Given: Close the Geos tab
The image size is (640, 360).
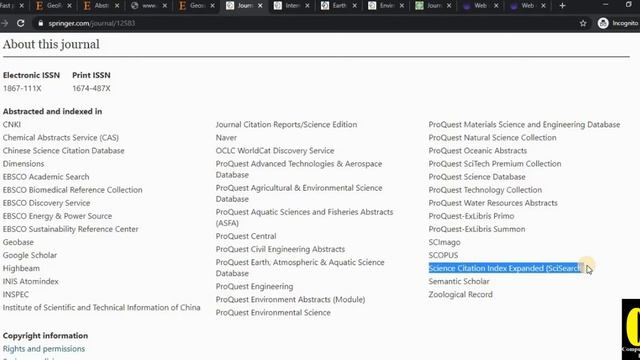Looking at the screenshot, I should point(212,6).
